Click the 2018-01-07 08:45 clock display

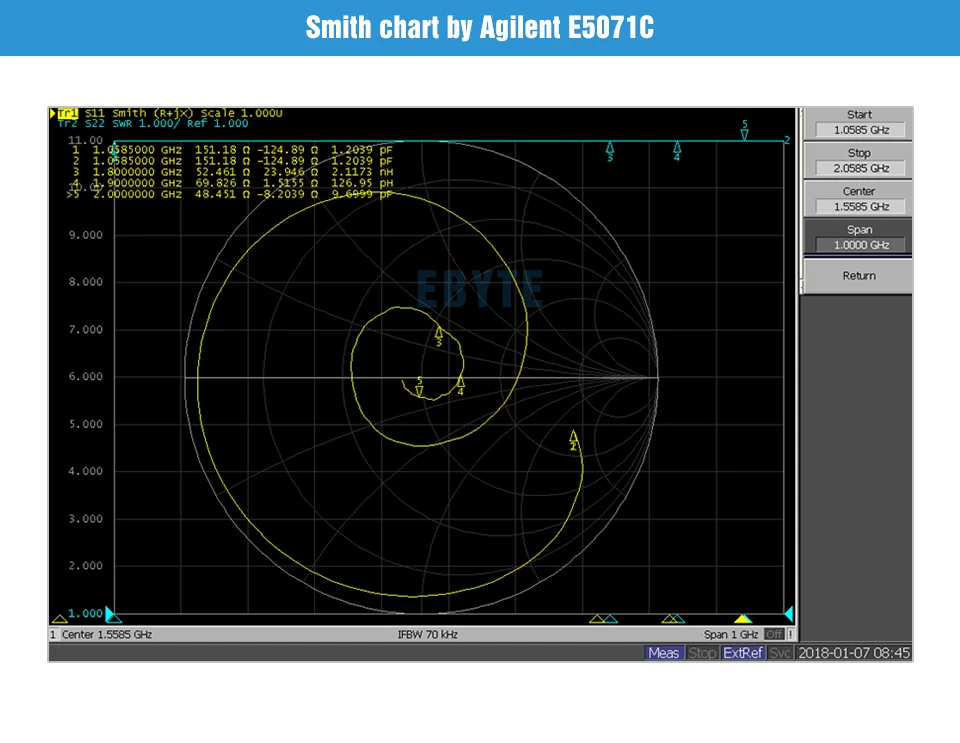coord(853,653)
